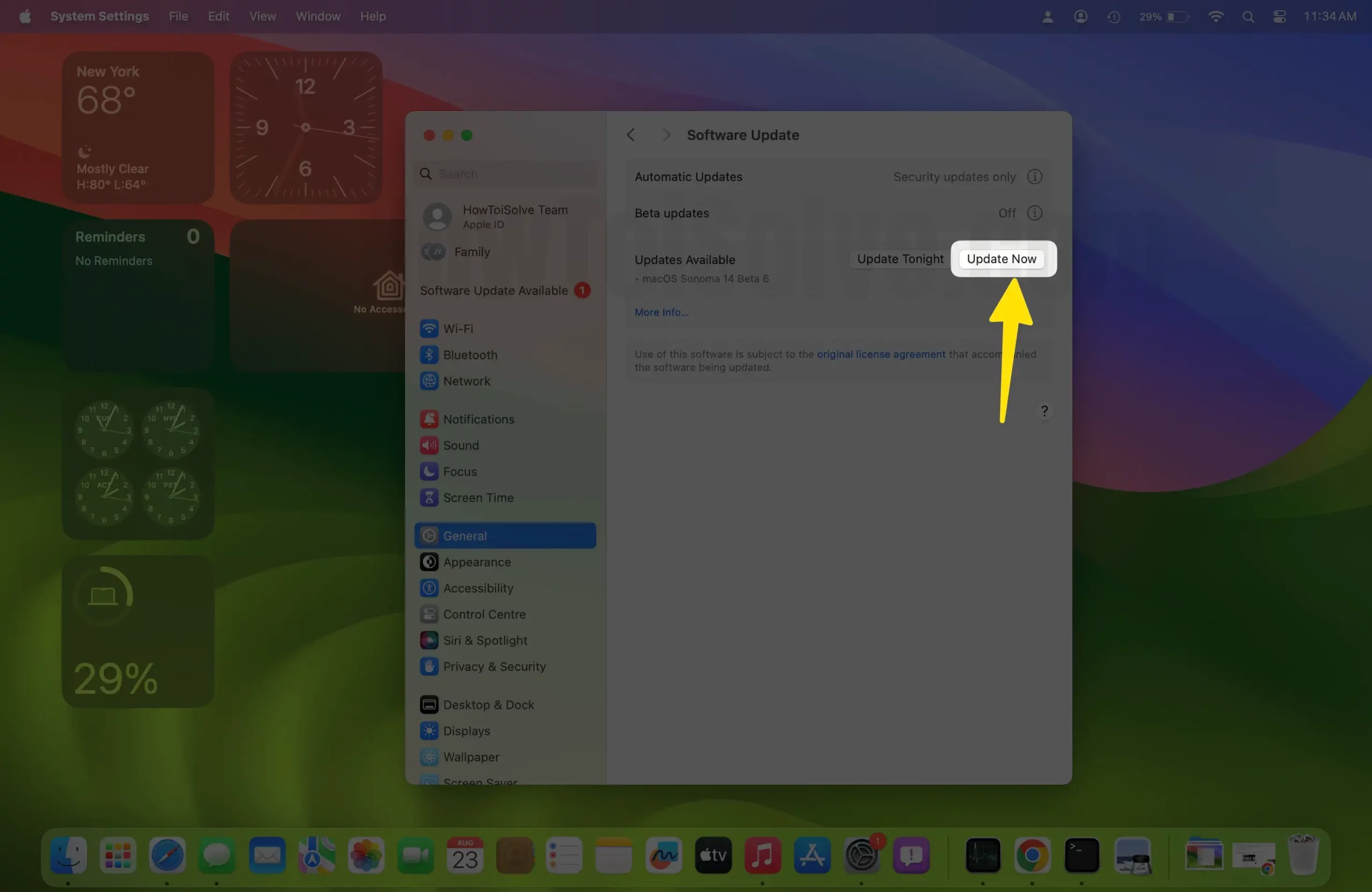Go forward with the right chevron

666,135
